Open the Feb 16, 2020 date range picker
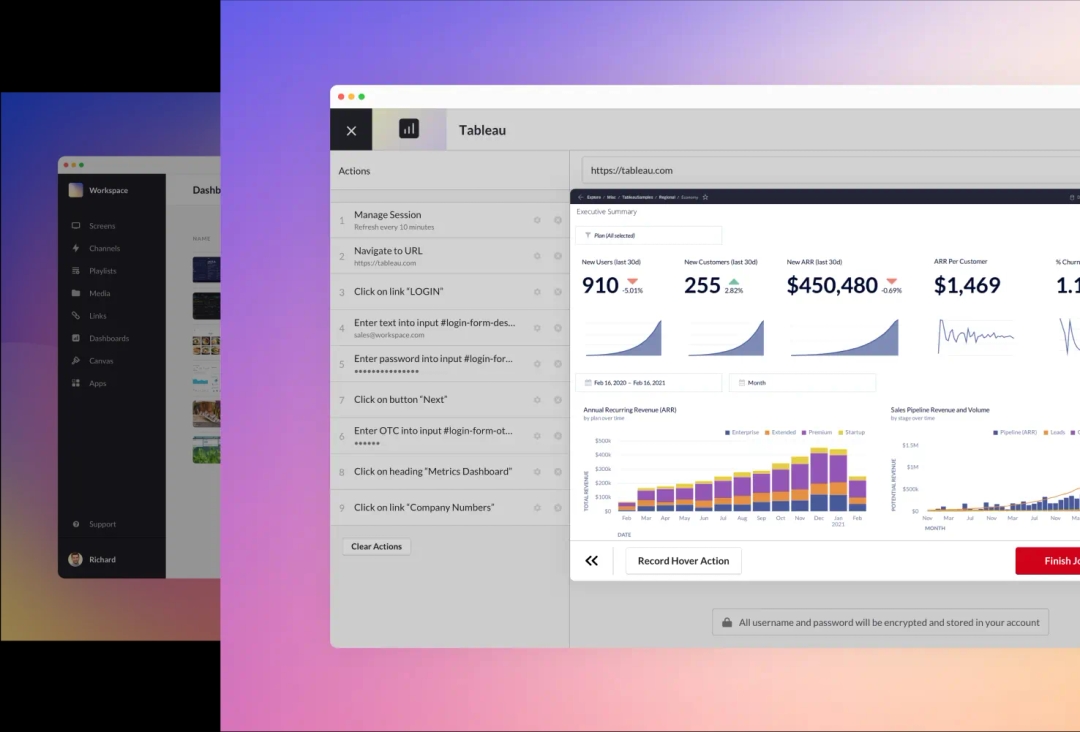Viewport: 1080px width, 732px height. pyautogui.click(x=648, y=383)
